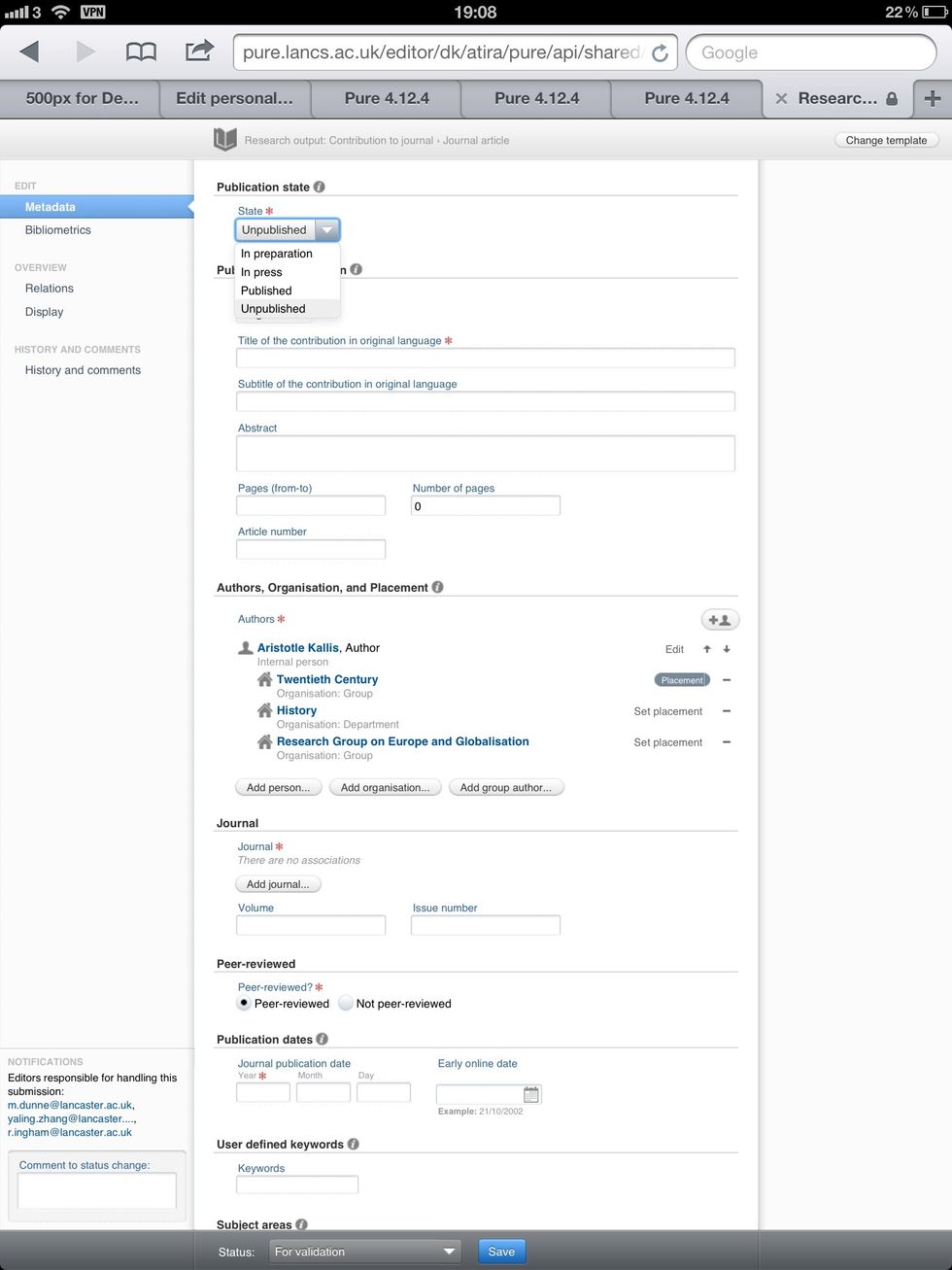Move author Aristotle Kallis down with arrow icon
952x1270 pixels.
coord(727,648)
